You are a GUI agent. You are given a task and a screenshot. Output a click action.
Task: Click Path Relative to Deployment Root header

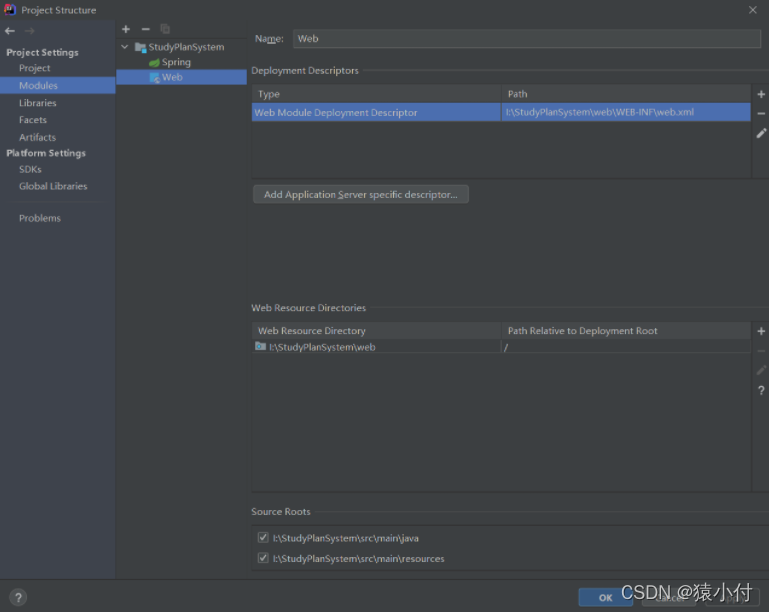point(626,331)
